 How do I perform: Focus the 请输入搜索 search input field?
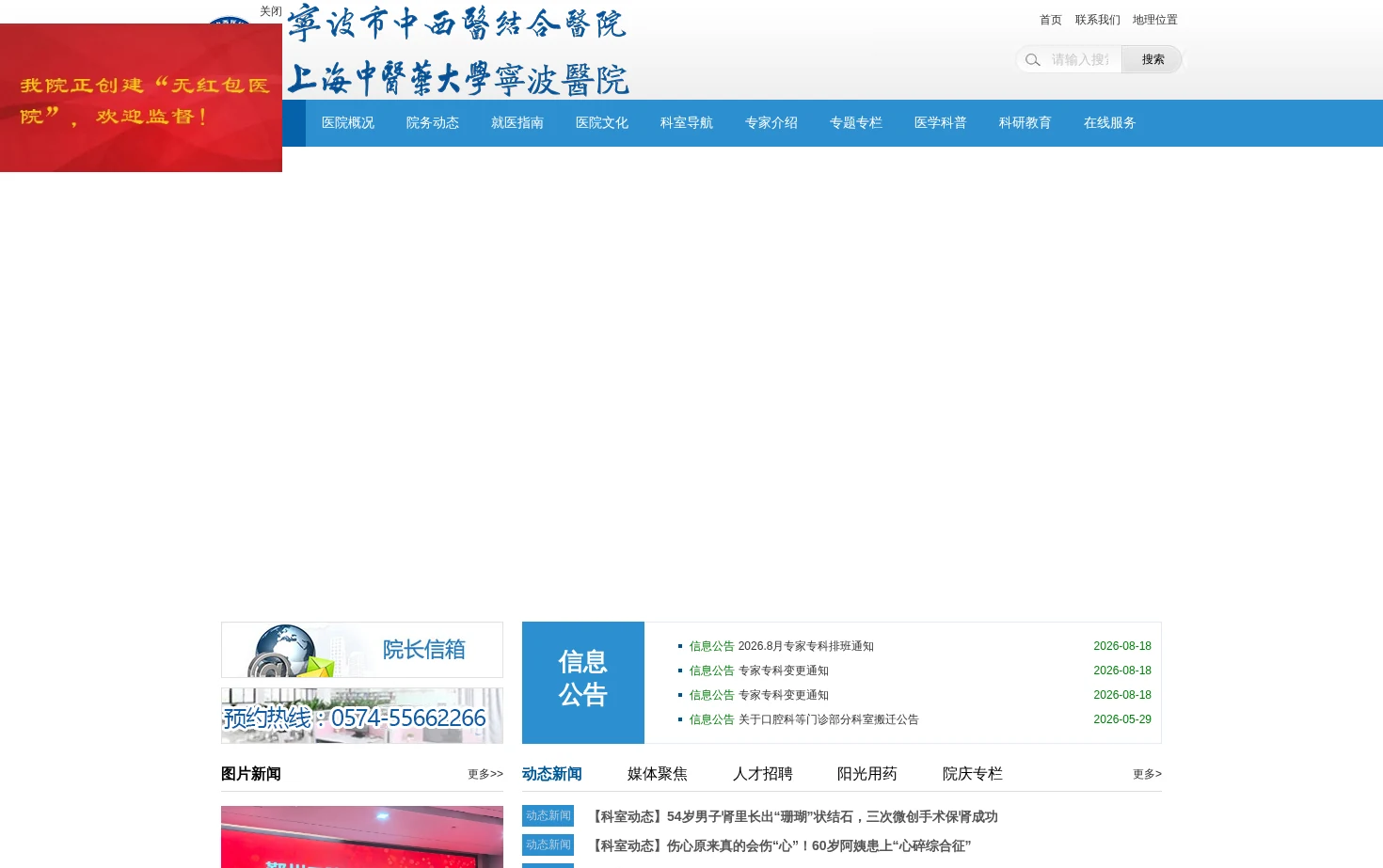tap(1080, 60)
